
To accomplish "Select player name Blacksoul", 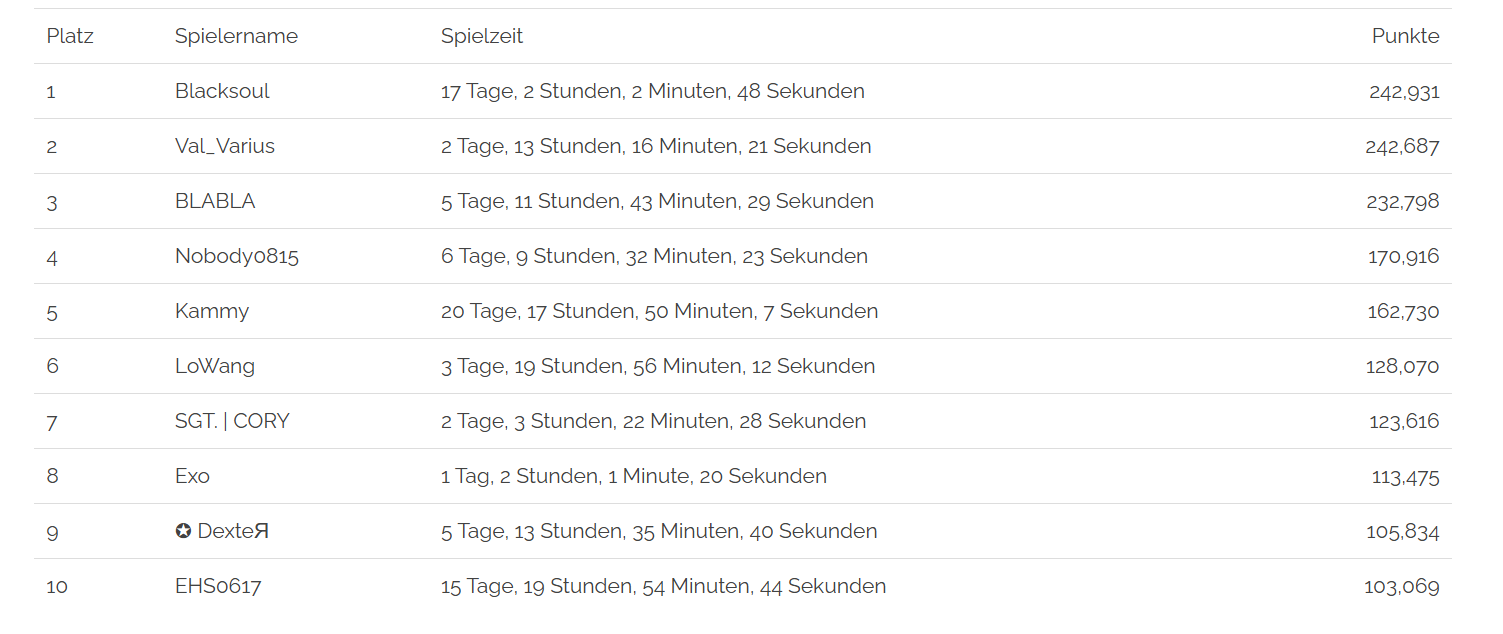I will tap(222, 92).
